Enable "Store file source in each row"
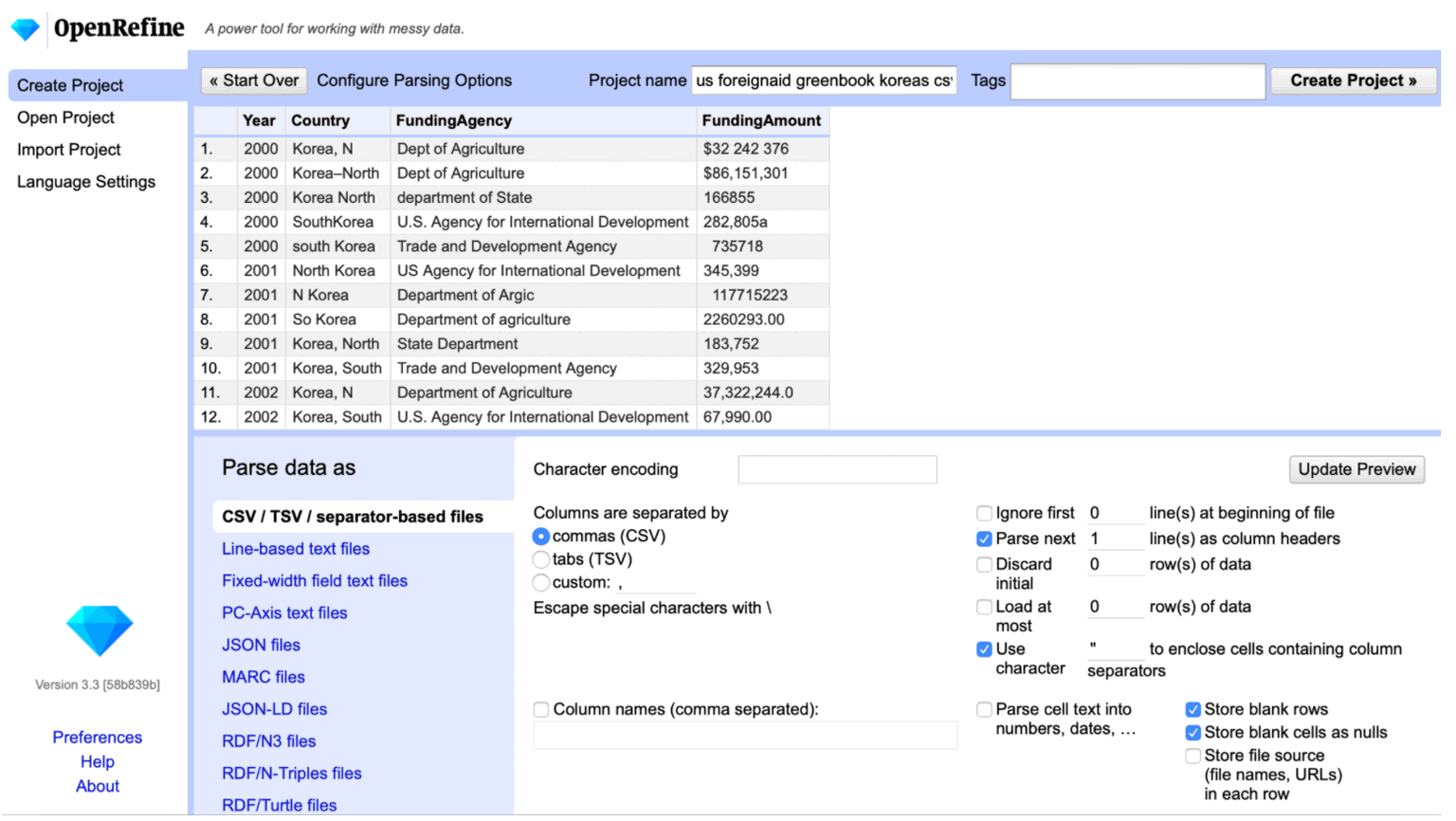Screen dimensions: 1456x821 (1192, 756)
